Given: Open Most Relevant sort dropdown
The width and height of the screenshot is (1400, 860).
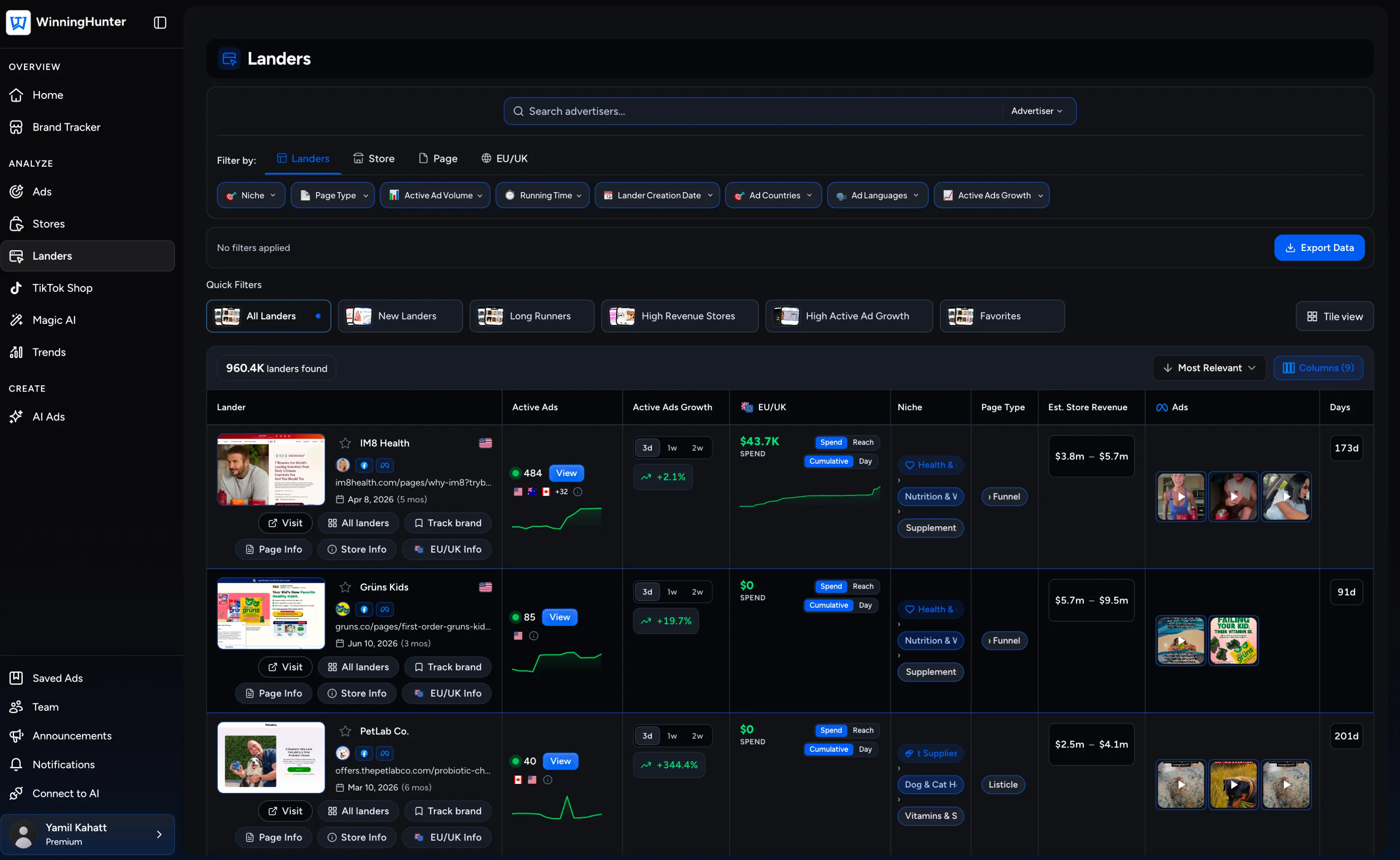Looking at the screenshot, I should [1209, 368].
